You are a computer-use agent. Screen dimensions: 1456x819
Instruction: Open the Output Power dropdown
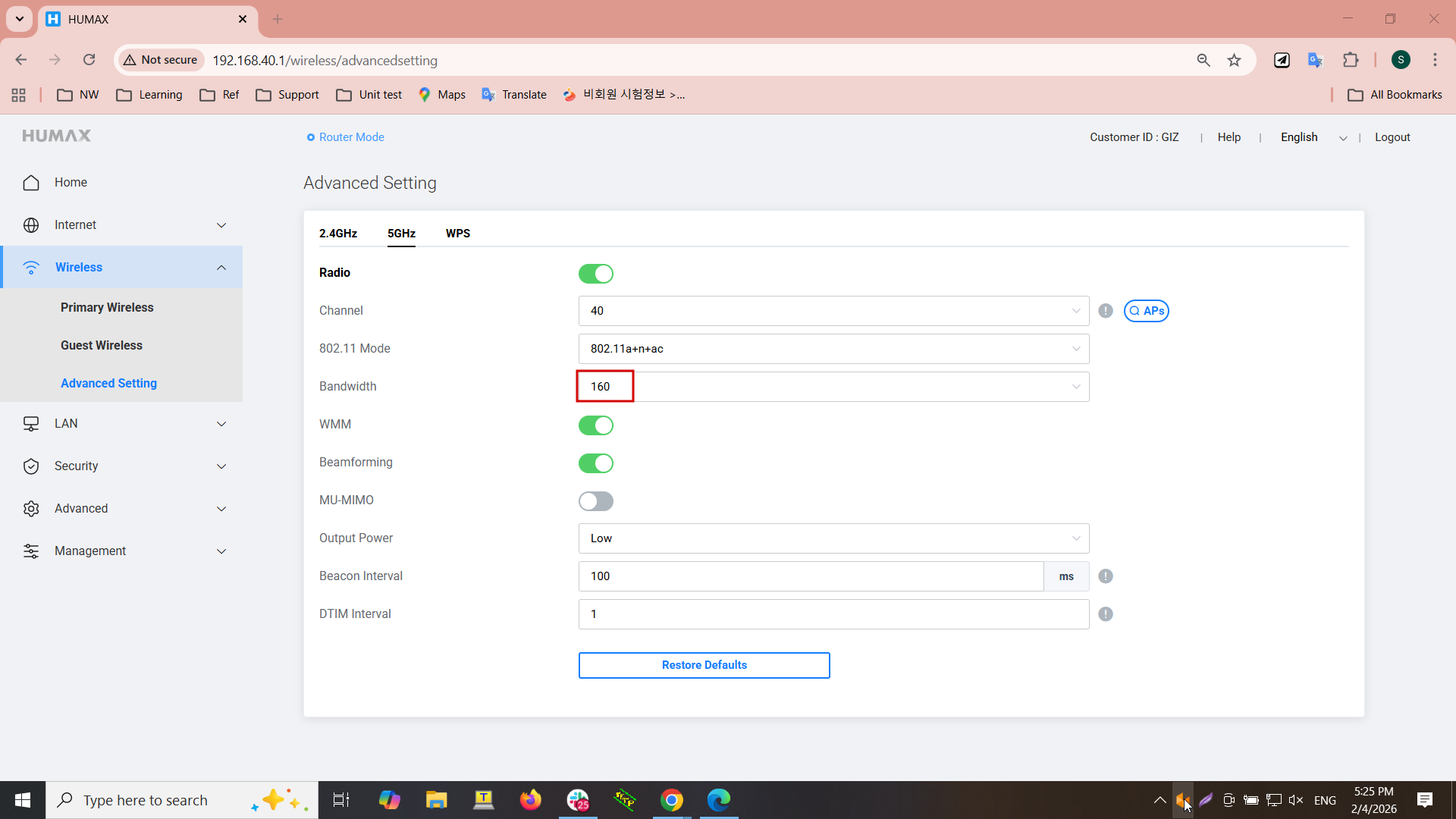[x=833, y=538]
